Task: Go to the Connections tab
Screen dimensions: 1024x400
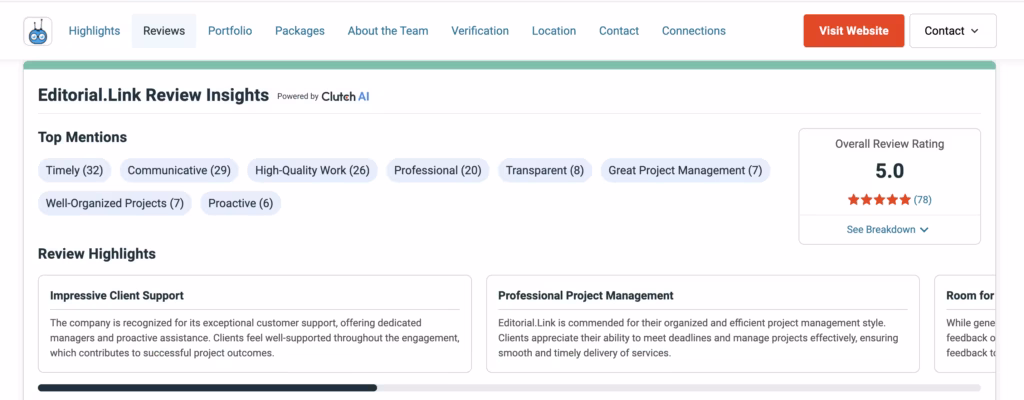Action: [x=694, y=31]
